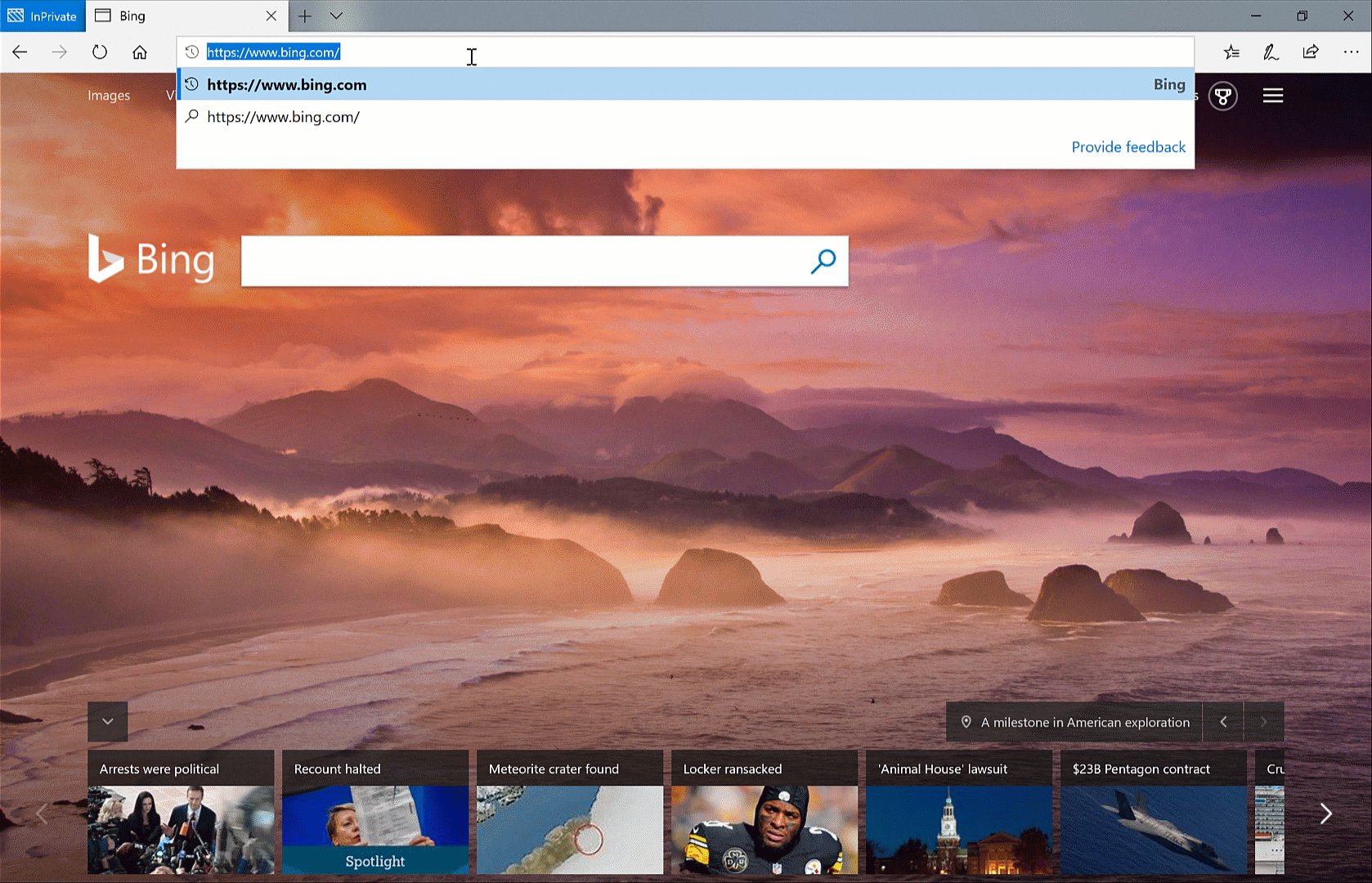Open a new tab with the plus button
This screenshot has height=883, width=1372.
[x=304, y=16]
